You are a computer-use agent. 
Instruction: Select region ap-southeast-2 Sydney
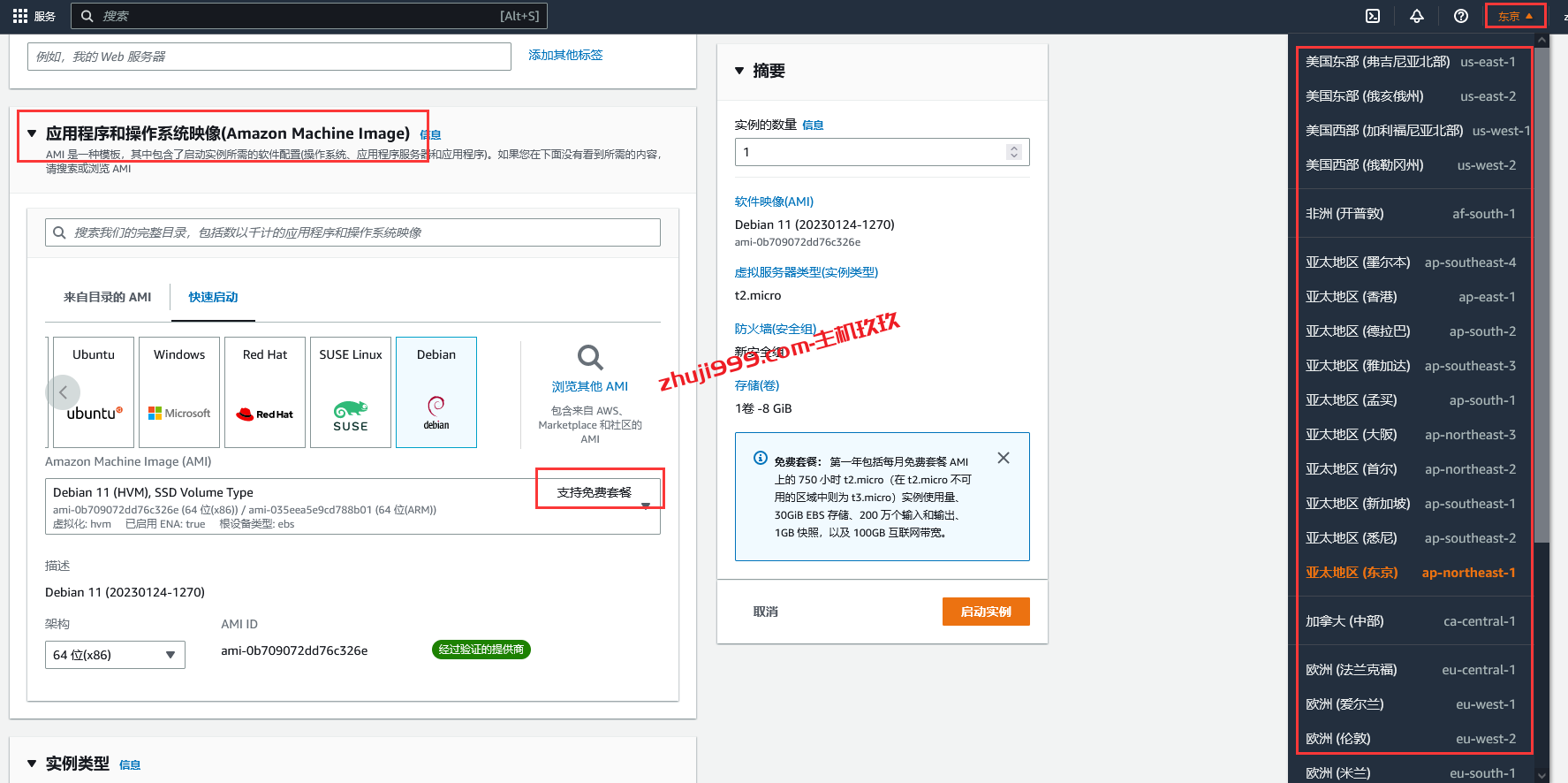tap(1410, 538)
